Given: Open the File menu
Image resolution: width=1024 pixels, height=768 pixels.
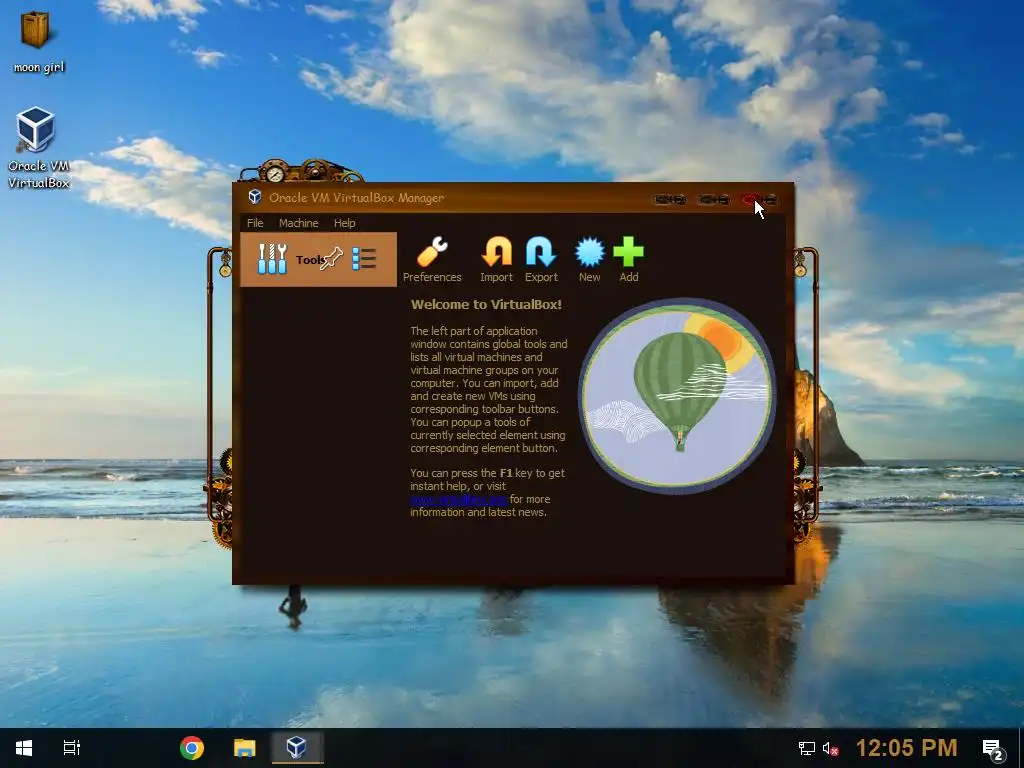Looking at the screenshot, I should tap(255, 223).
